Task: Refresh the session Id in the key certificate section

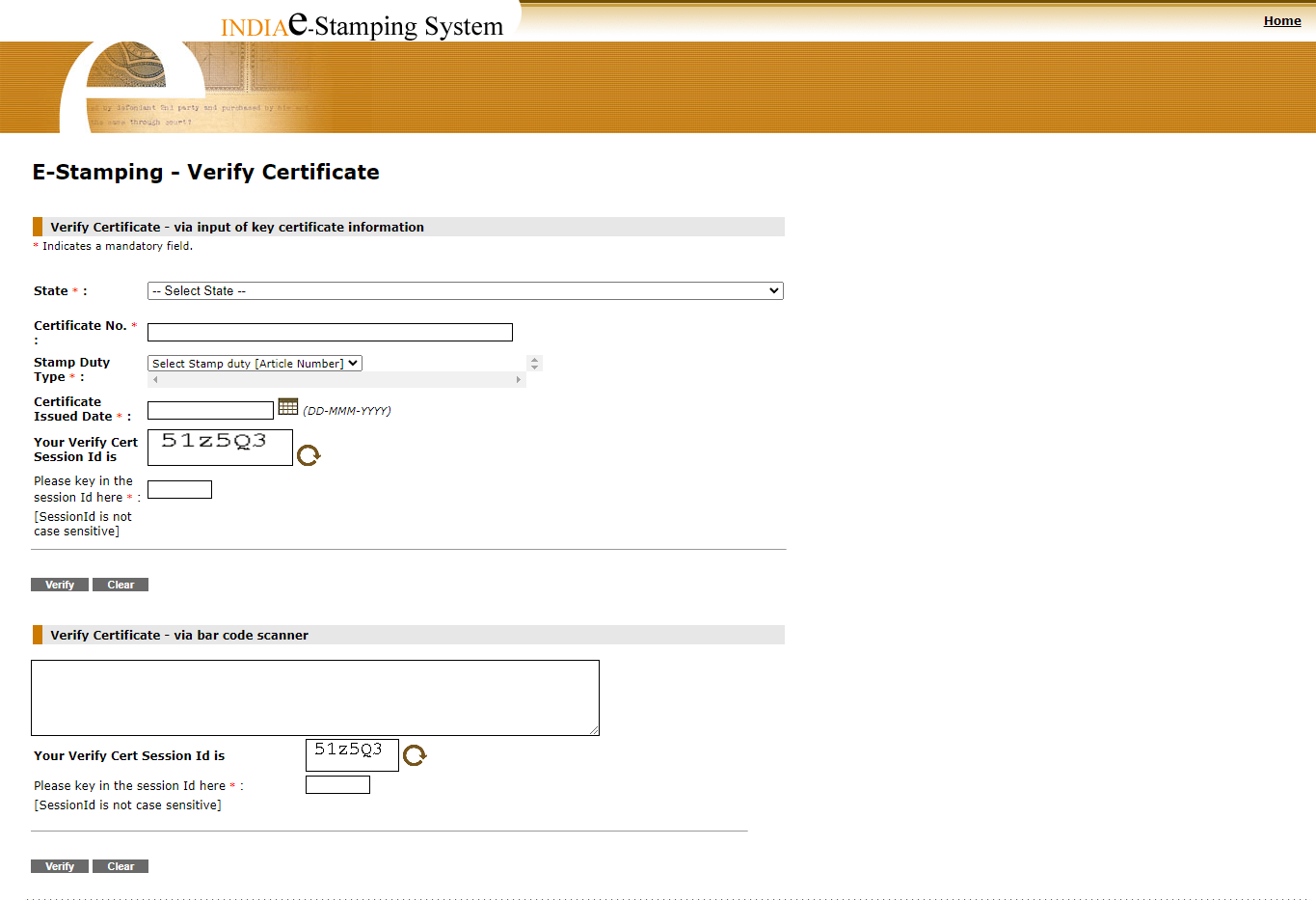Action: tap(309, 455)
